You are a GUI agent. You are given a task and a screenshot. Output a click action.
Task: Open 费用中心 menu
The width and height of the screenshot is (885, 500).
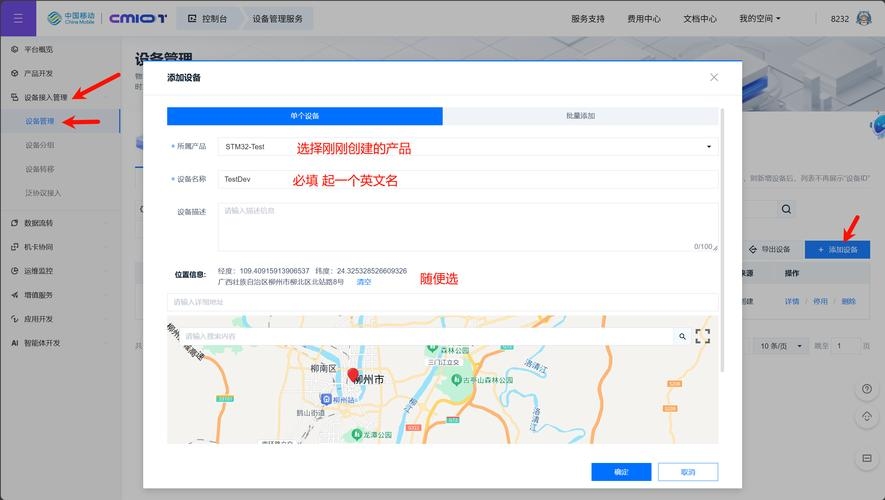click(643, 19)
